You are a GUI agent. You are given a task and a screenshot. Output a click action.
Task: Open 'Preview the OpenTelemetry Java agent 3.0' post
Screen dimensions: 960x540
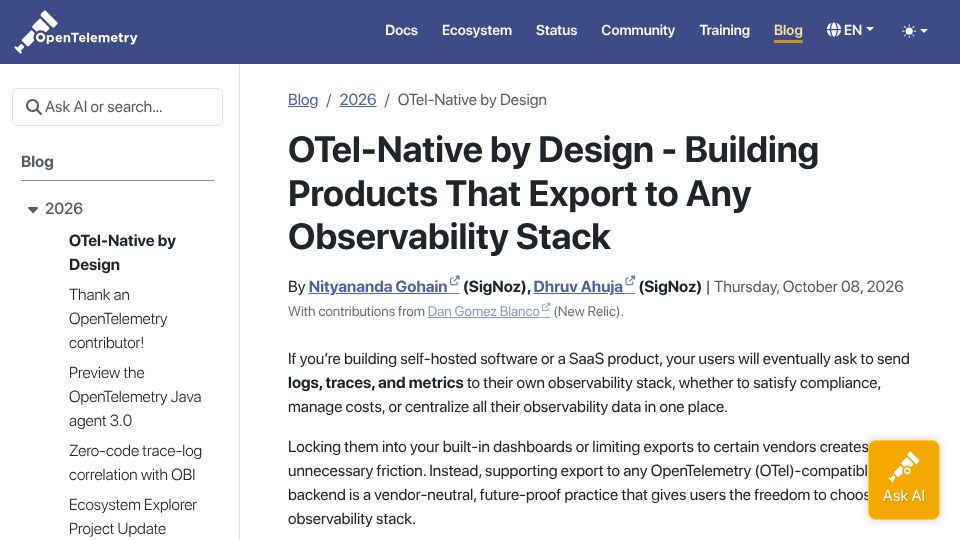click(135, 397)
